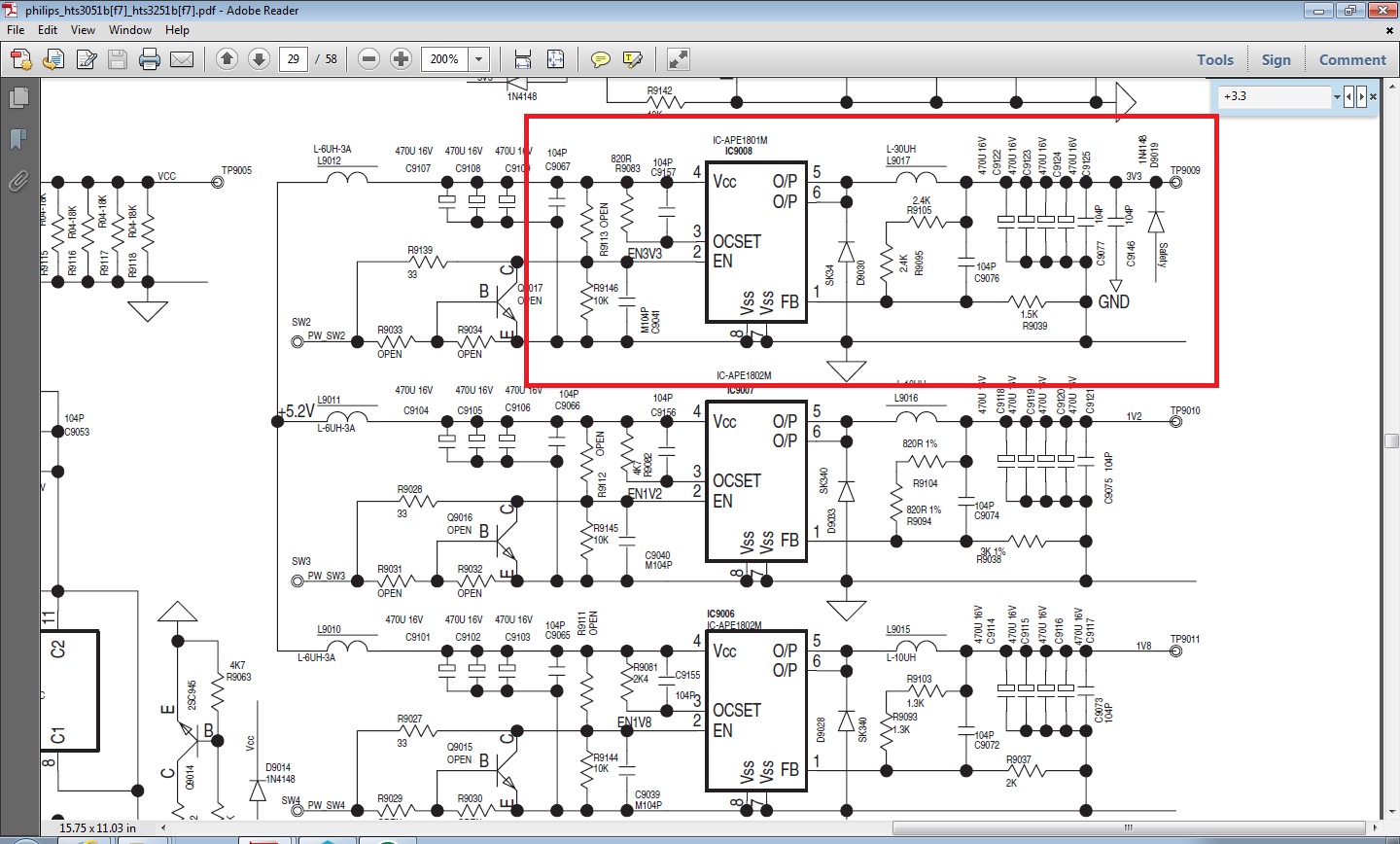Click the TP9005 test point label
Screen dimensions: 1400x844
click(236, 170)
